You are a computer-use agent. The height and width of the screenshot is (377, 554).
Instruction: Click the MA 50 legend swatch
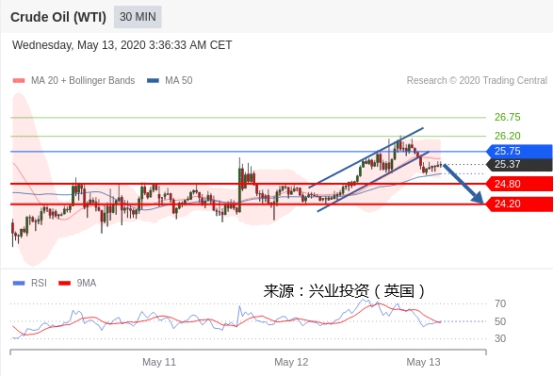coord(153,81)
